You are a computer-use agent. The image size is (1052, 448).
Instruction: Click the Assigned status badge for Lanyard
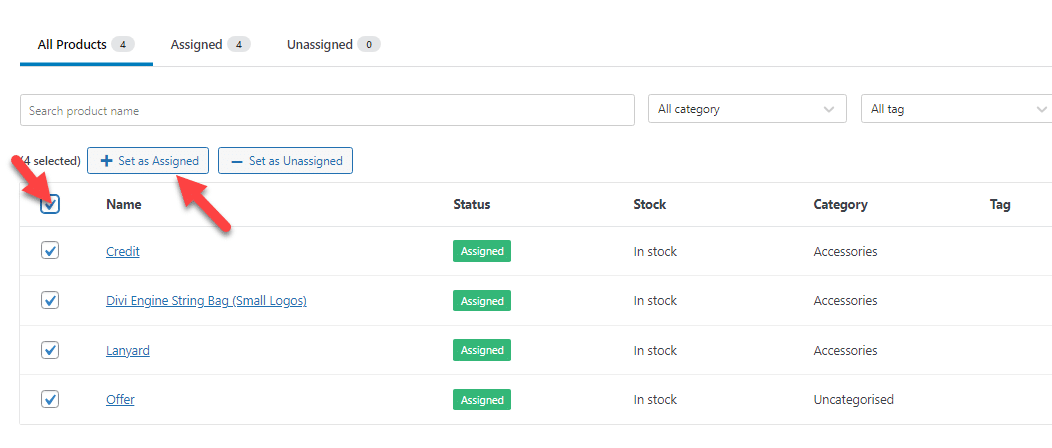coord(482,350)
